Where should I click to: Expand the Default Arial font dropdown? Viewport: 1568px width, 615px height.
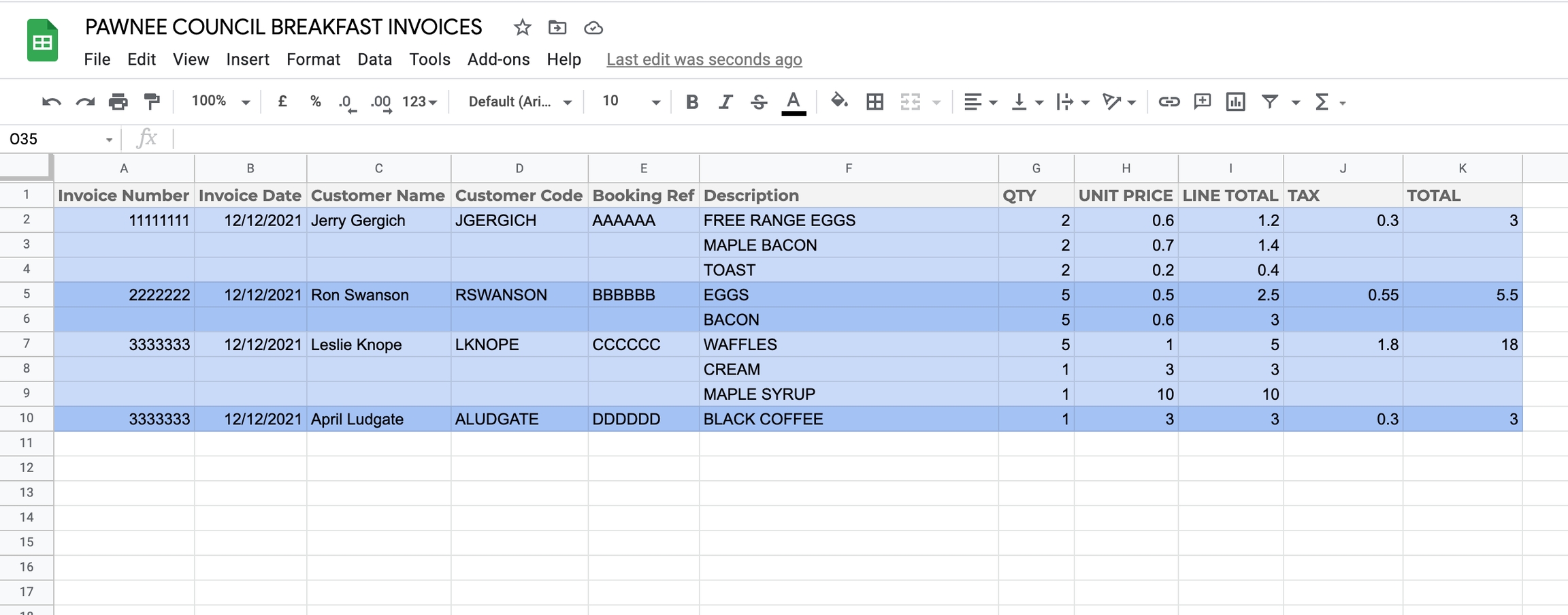tap(519, 102)
